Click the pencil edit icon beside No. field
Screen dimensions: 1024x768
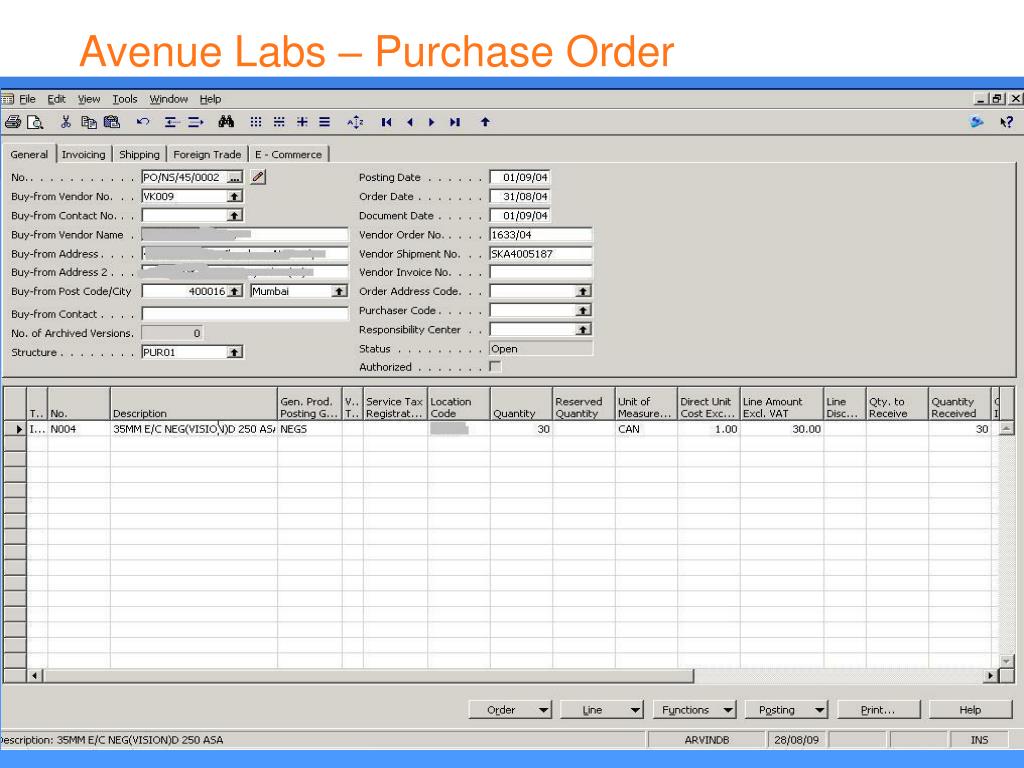coord(259,177)
